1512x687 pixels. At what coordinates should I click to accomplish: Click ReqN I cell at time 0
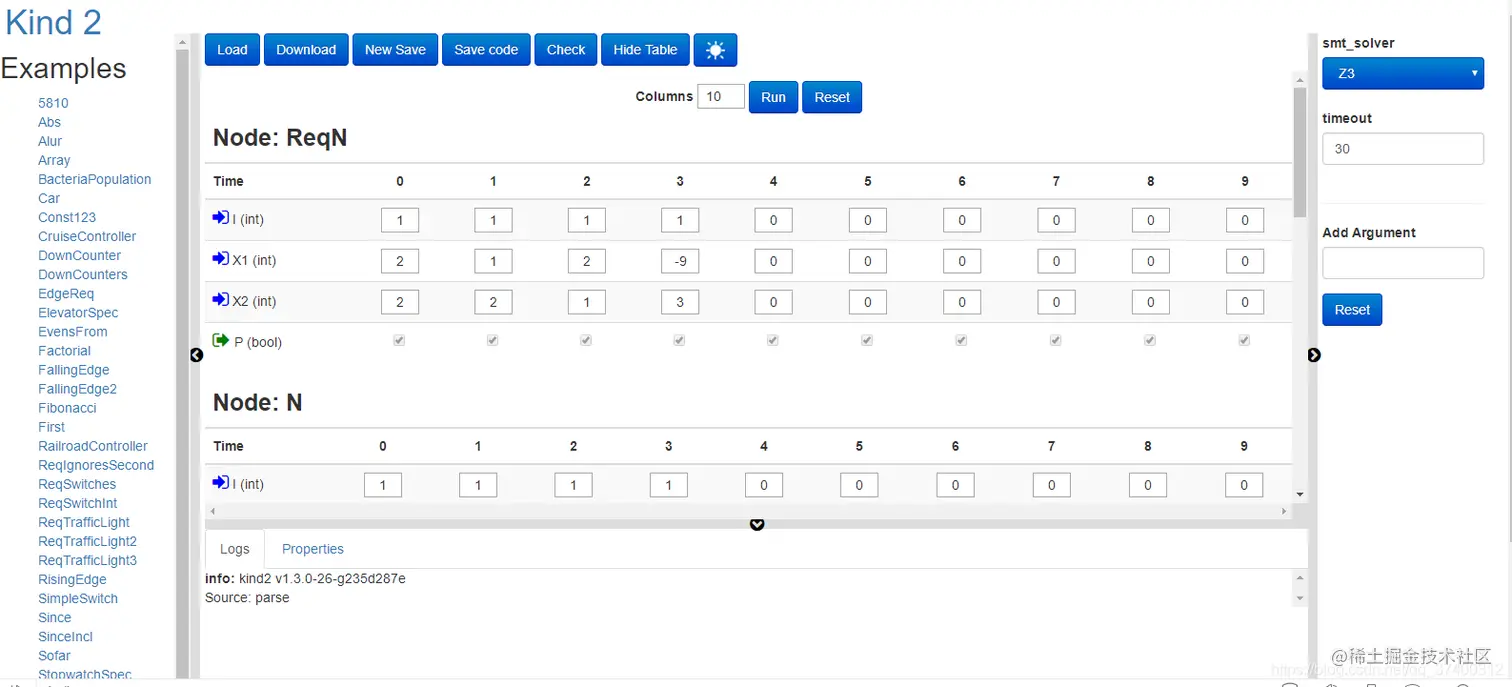399,220
